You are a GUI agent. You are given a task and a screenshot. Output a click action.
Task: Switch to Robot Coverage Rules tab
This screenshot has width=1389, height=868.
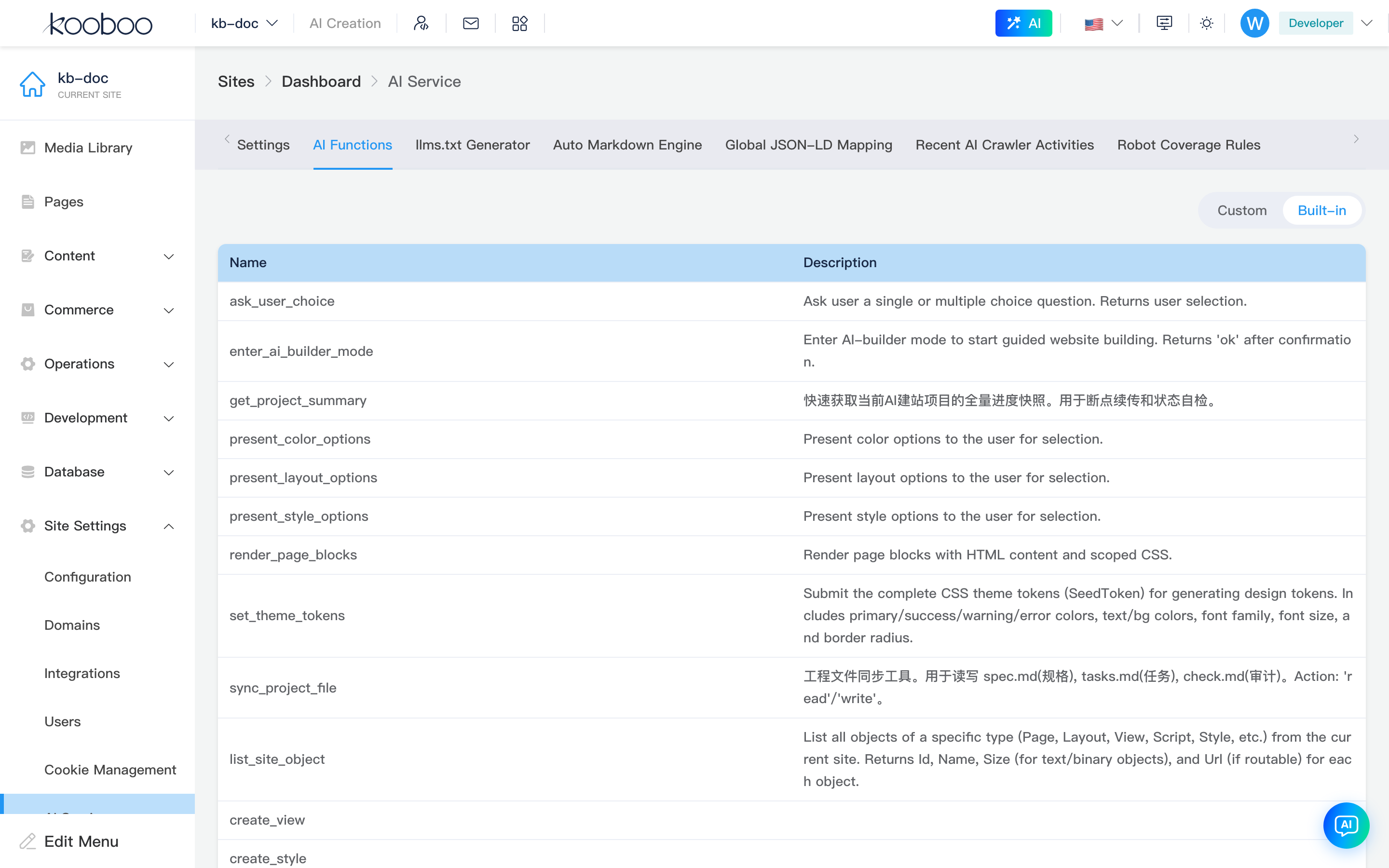click(x=1189, y=145)
